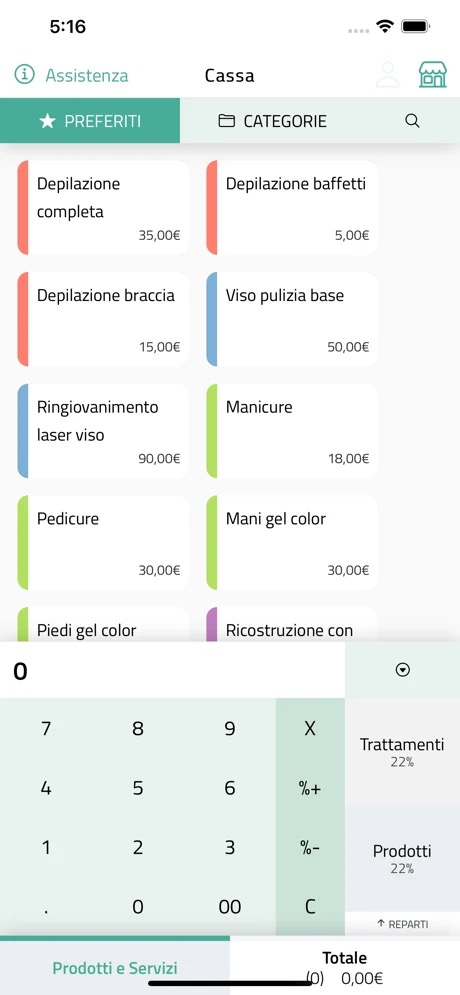Select the Prodotti e Servizi tab

pyautogui.click(x=115, y=968)
